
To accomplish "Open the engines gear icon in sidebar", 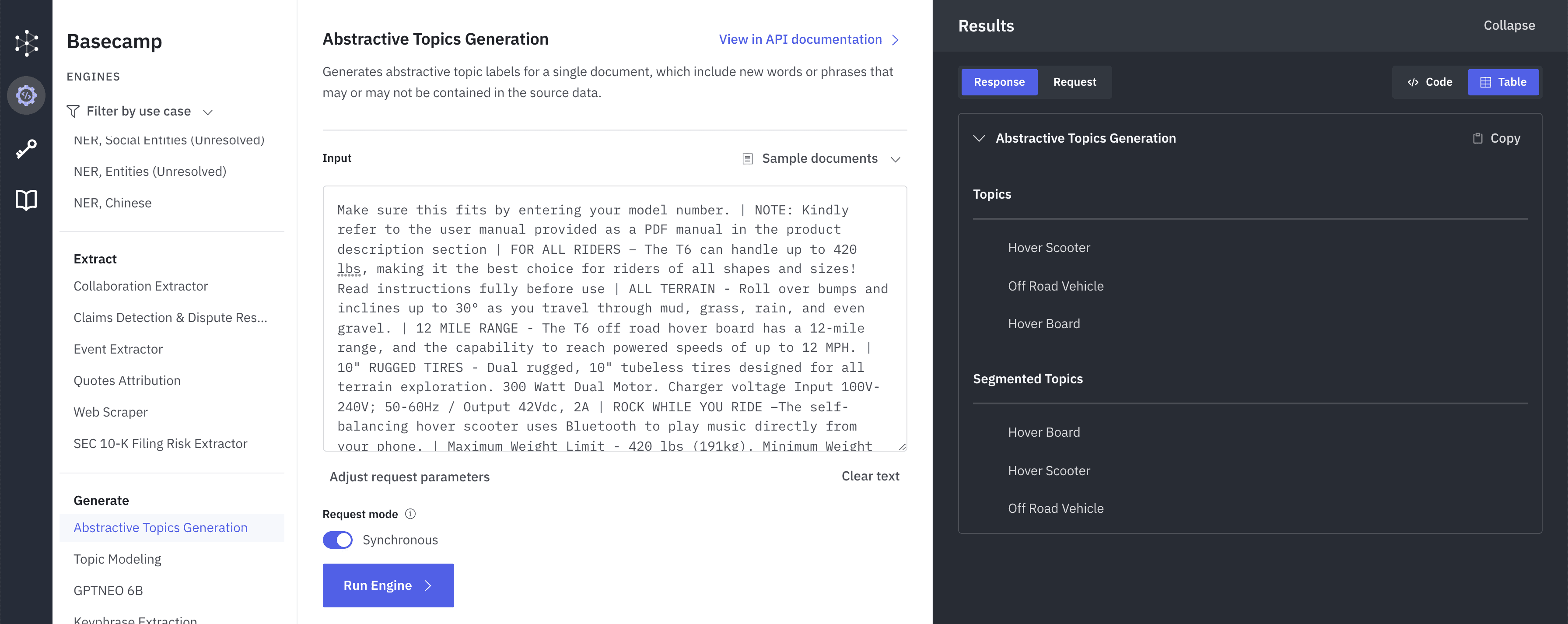I will 26,95.
